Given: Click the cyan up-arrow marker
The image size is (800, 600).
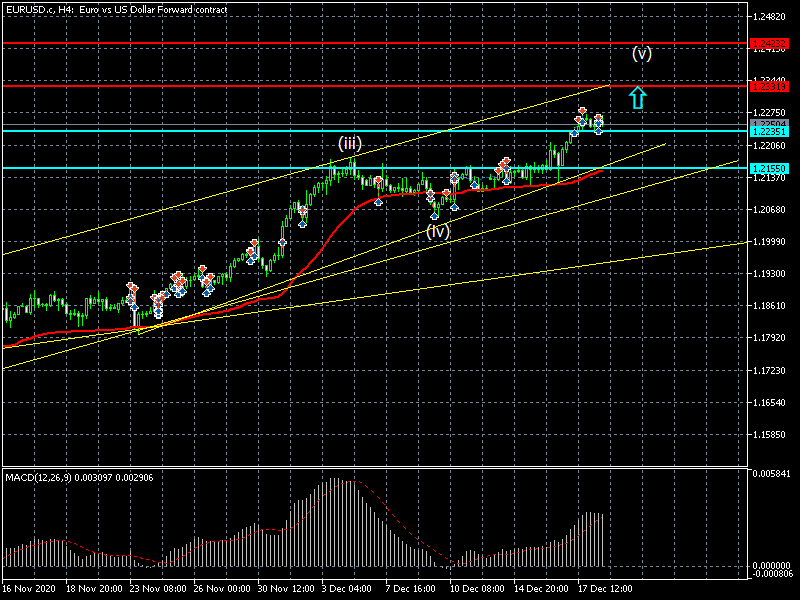Looking at the screenshot, I should (x=638, y=97).
